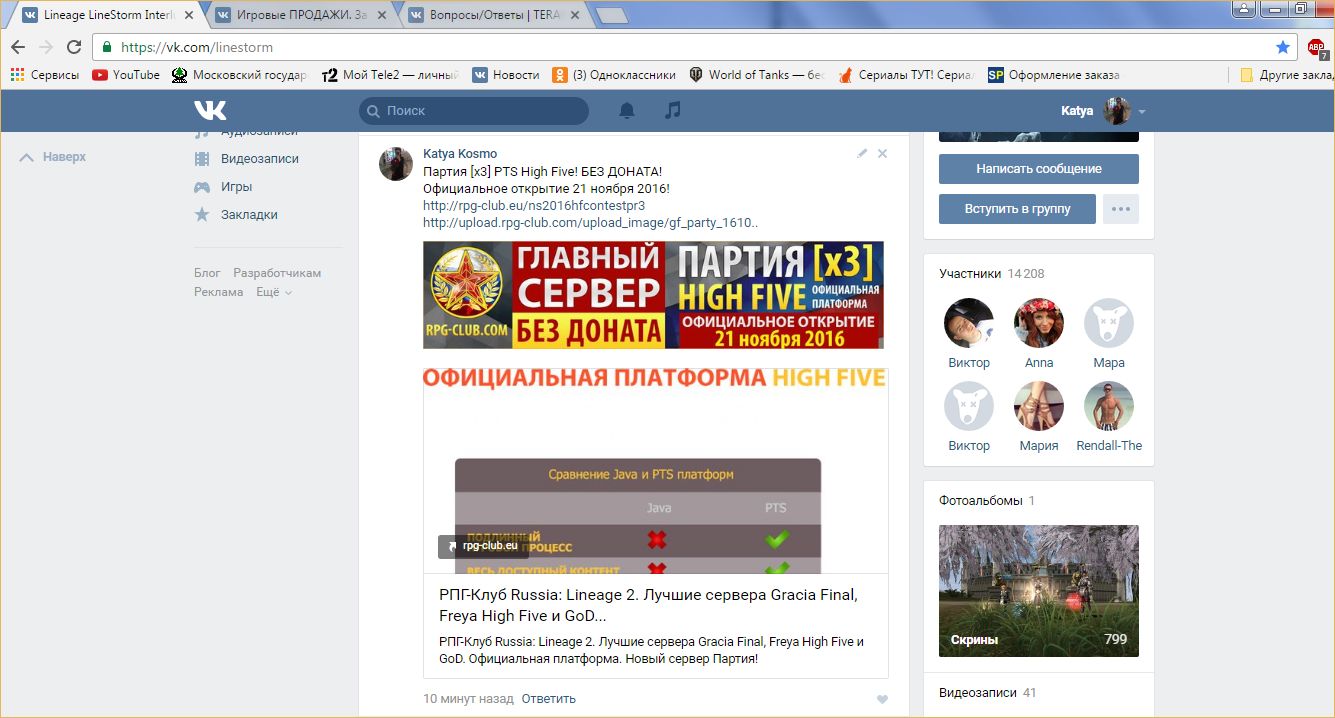
Task: Open the notifications bell
Action: (x=627, y=110)
